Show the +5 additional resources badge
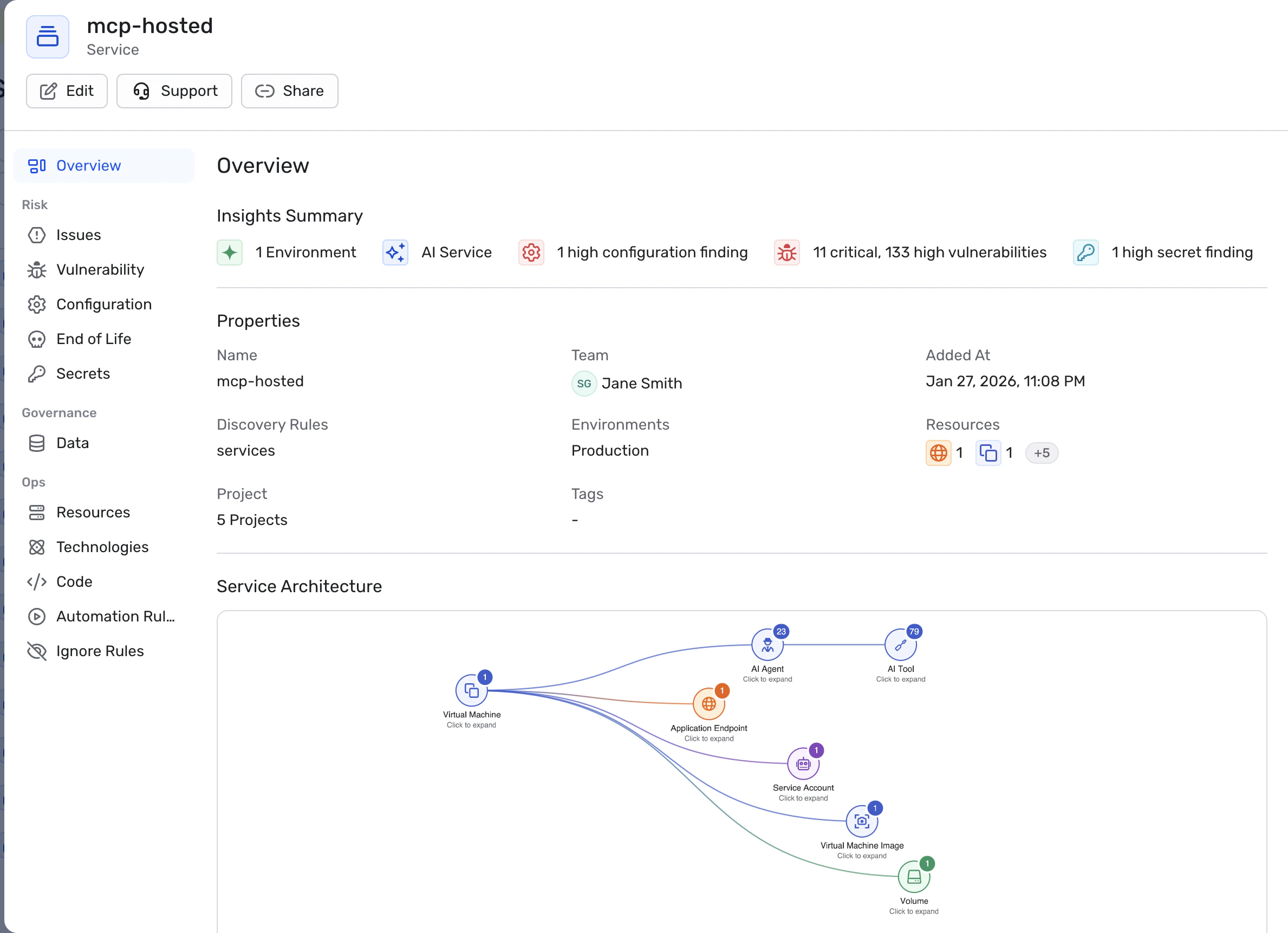Screen dimensions: 1288x933 1041,453
